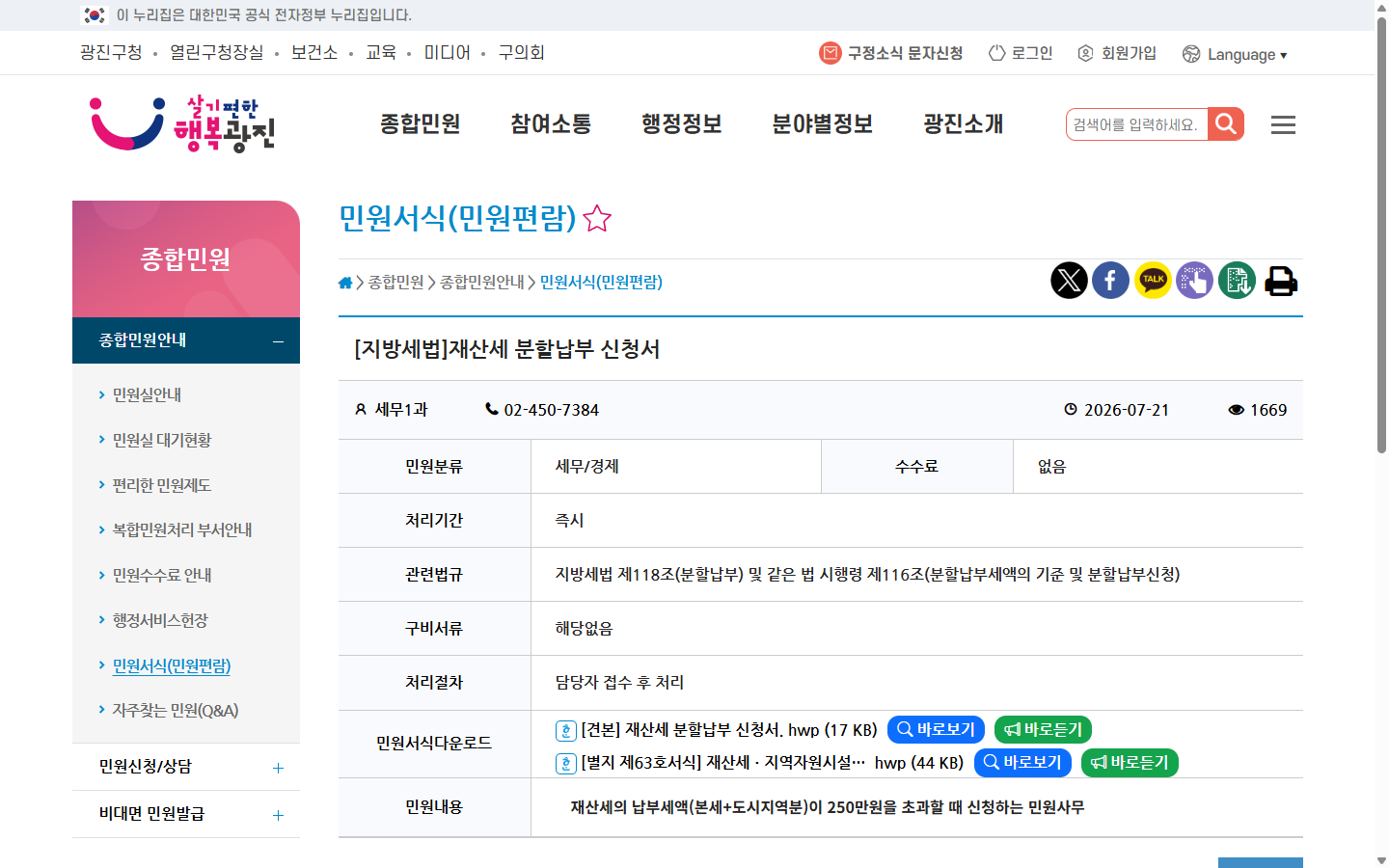1389x868 pixels.
Task: Open 민원수수료 안내 in the sidebar
Action: click(x=162, y=576)
